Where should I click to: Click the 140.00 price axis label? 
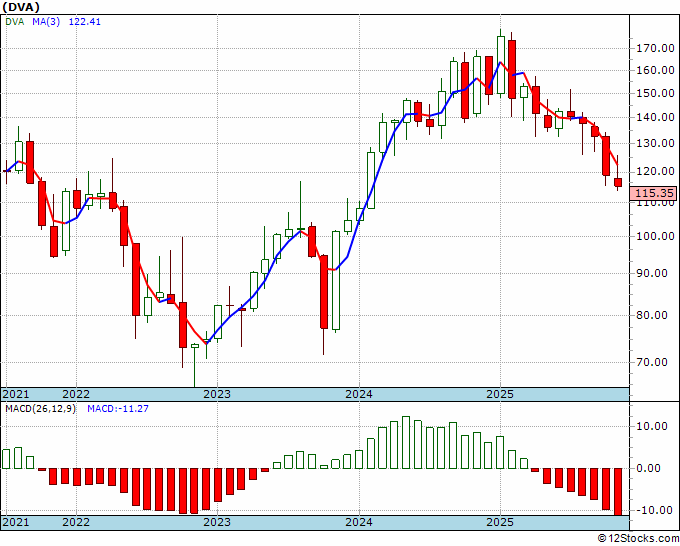655,117
